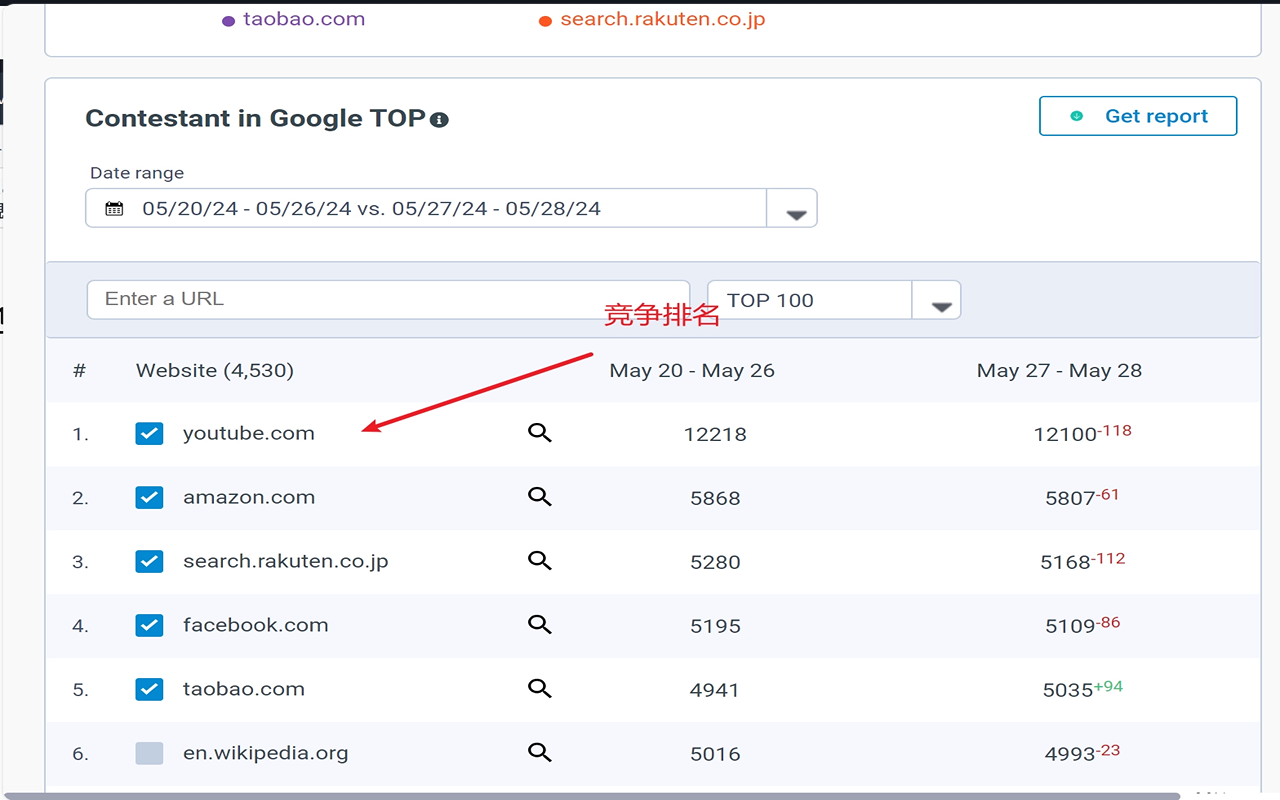
Task: Open the amazon.com website link
Action: pyautogui.click(x=249, y=497)
